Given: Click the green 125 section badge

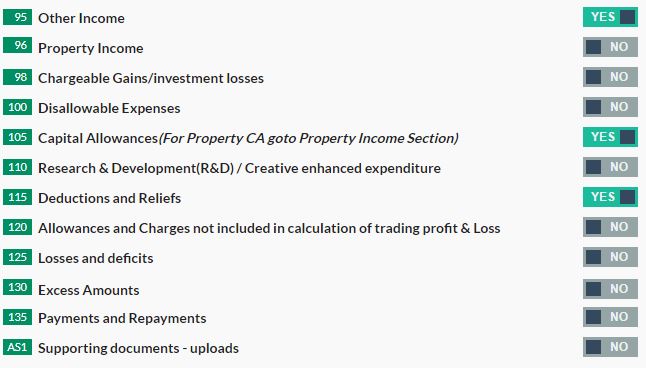Looking at the screenshot, I should (x=17, y=257).
